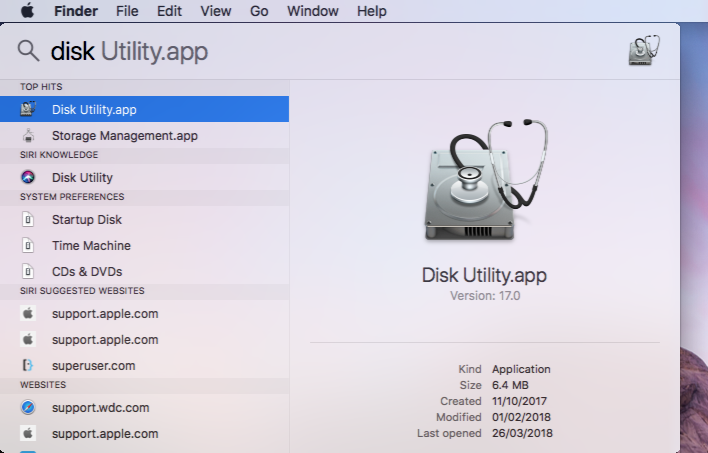Click the superuser.com website icon
The height and width of the screenshot is (453, 708).
(29, 365)
